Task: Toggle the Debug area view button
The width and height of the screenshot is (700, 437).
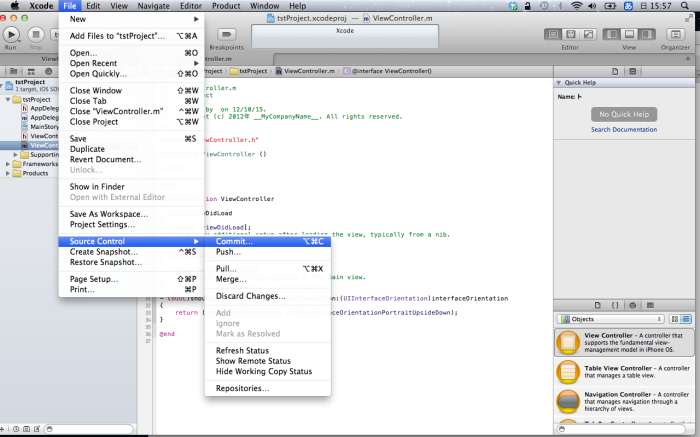Action: (629, 34)
